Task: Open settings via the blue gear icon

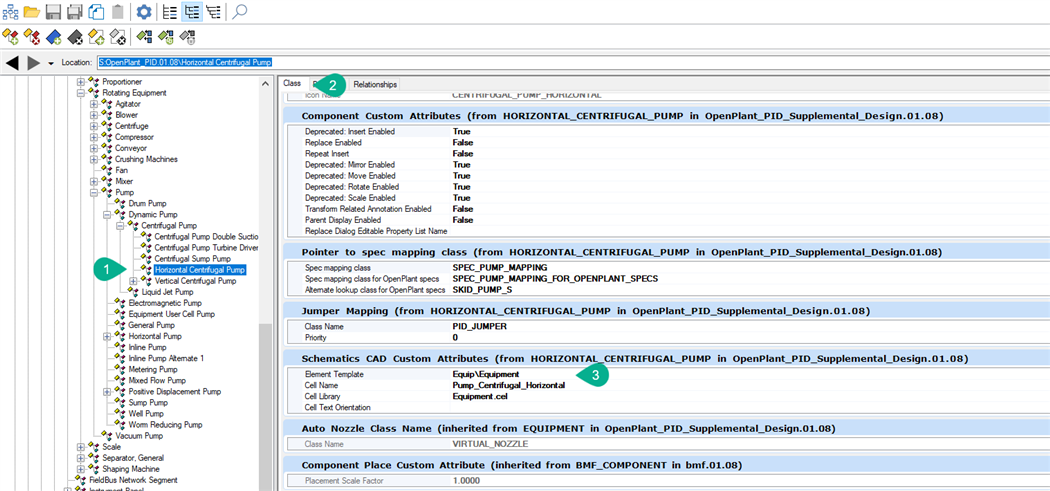Action: tap(143, 11)
